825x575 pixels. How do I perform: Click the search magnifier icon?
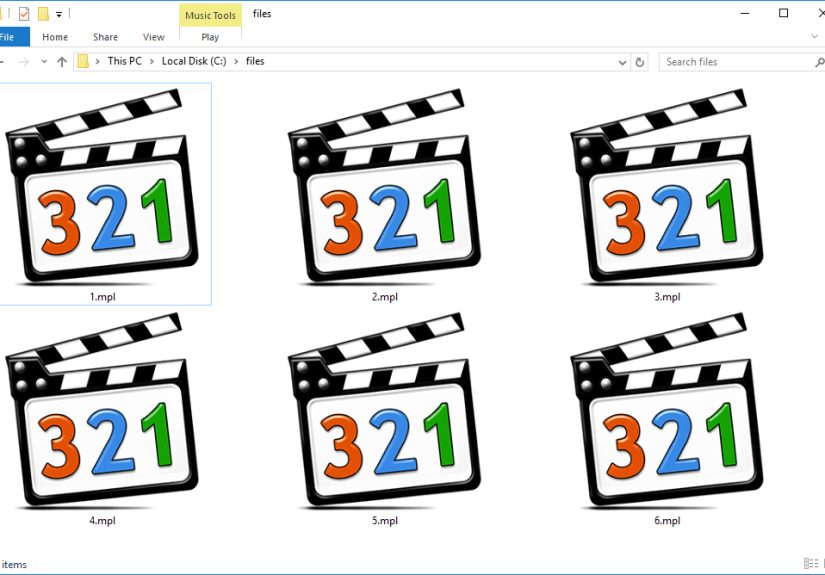(820, 63)
